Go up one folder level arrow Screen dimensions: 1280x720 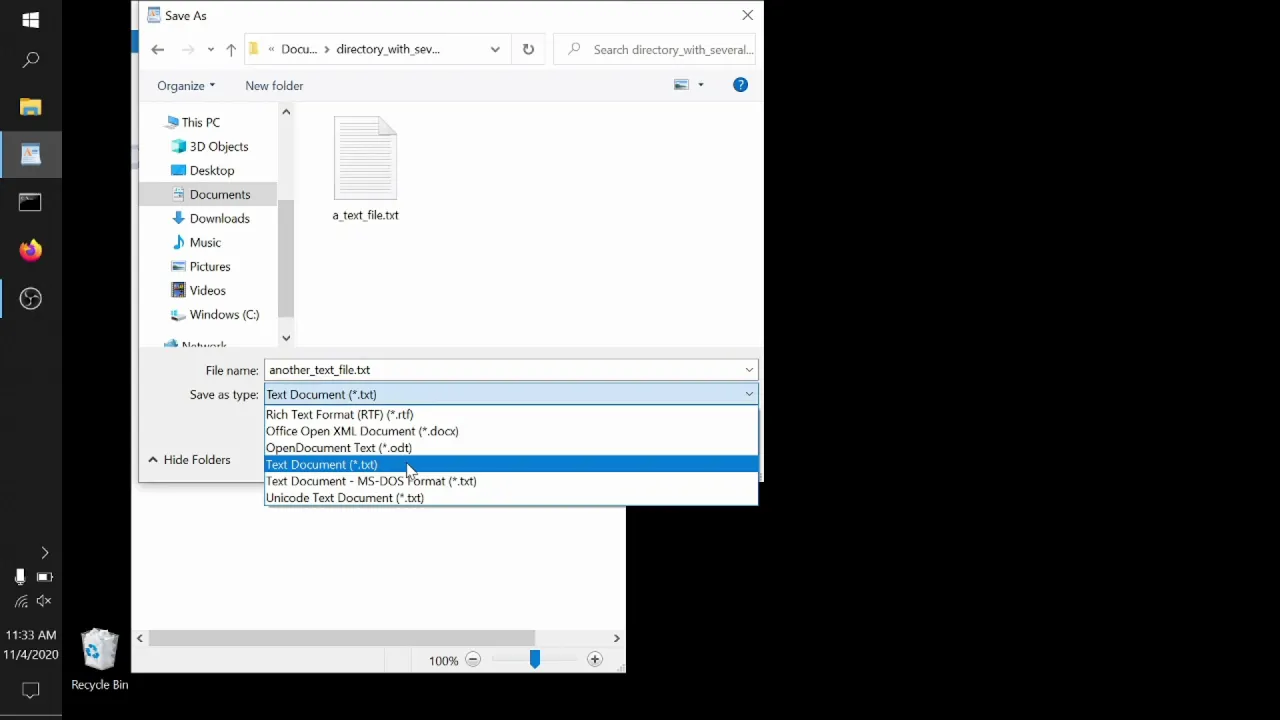point(231,49)
